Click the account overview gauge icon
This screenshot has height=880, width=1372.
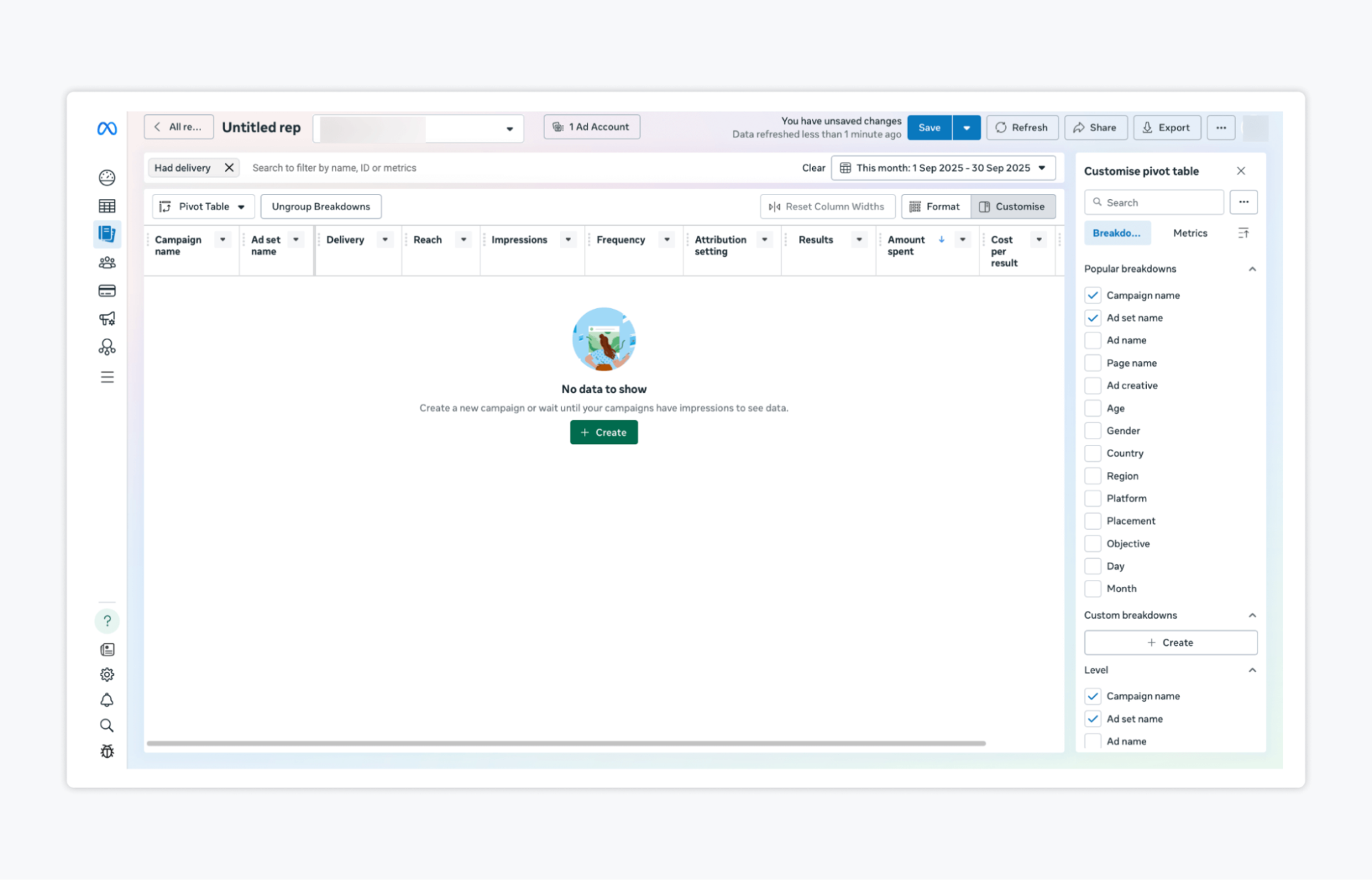pyautogui.click(x=107, y=178)
